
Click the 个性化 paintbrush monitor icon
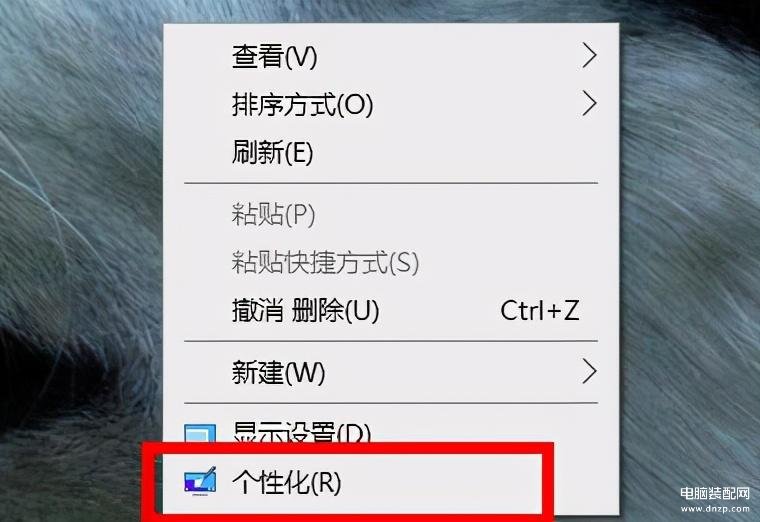click(x=200, y=481)
